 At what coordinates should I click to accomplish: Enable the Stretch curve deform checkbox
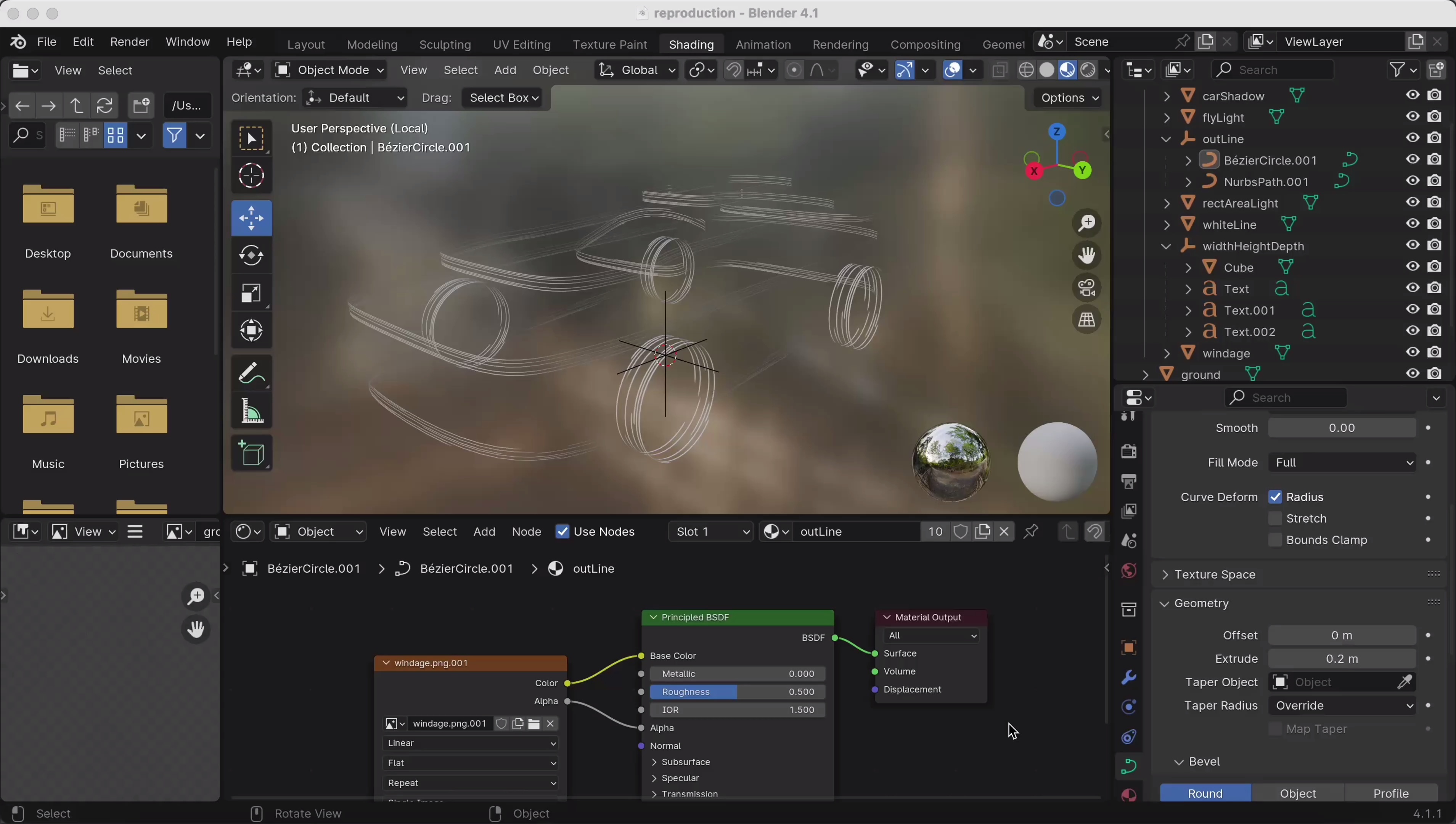[x=1275, y=518]
